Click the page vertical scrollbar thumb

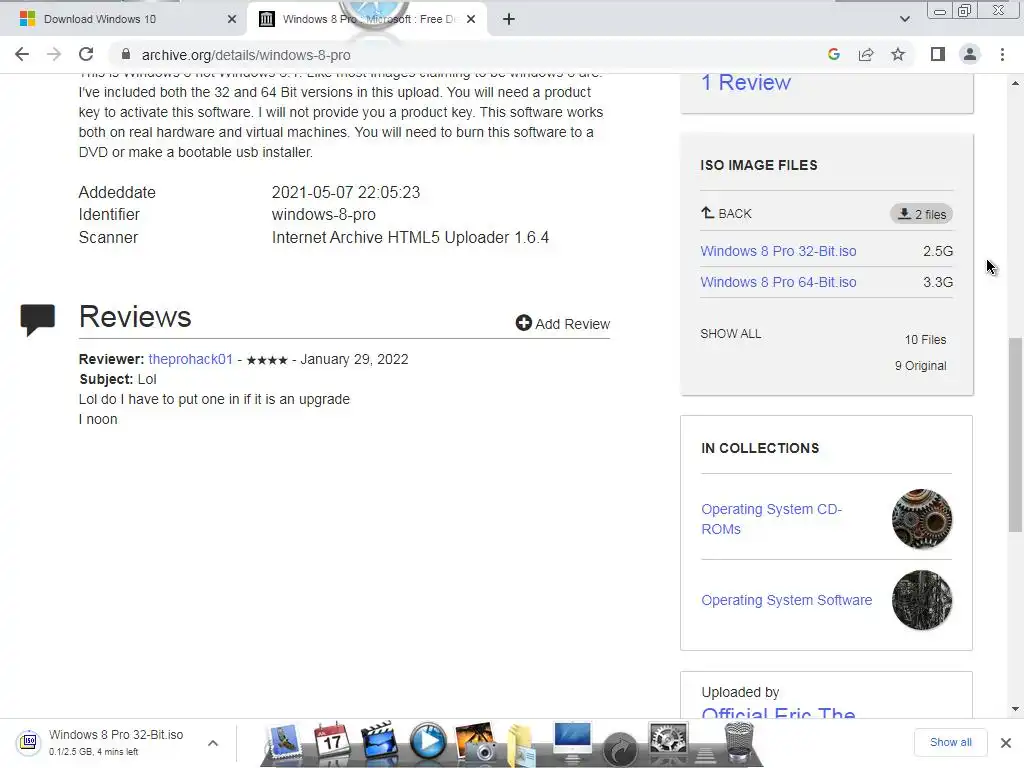click(1015, 434)
